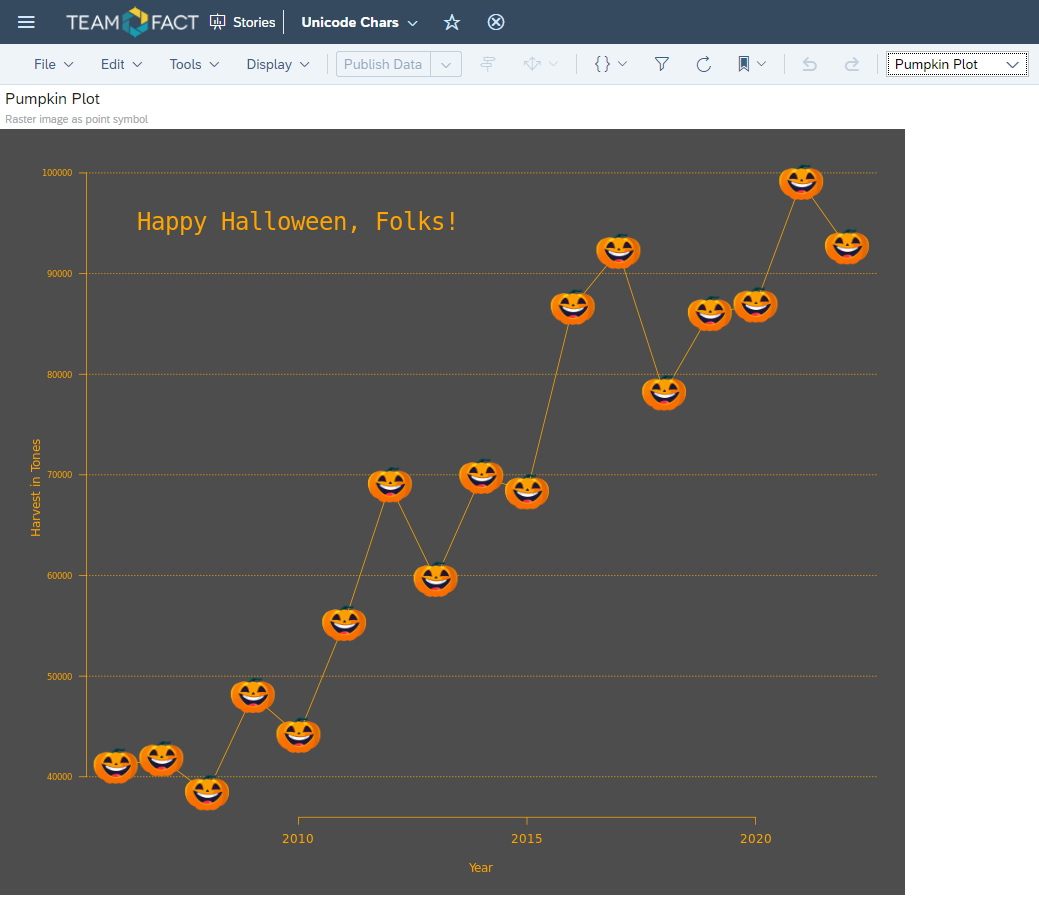This screenshot has width=1039, height=905.
Task: Expand the curly braces dropdown arrow
Action: [622, 64]
